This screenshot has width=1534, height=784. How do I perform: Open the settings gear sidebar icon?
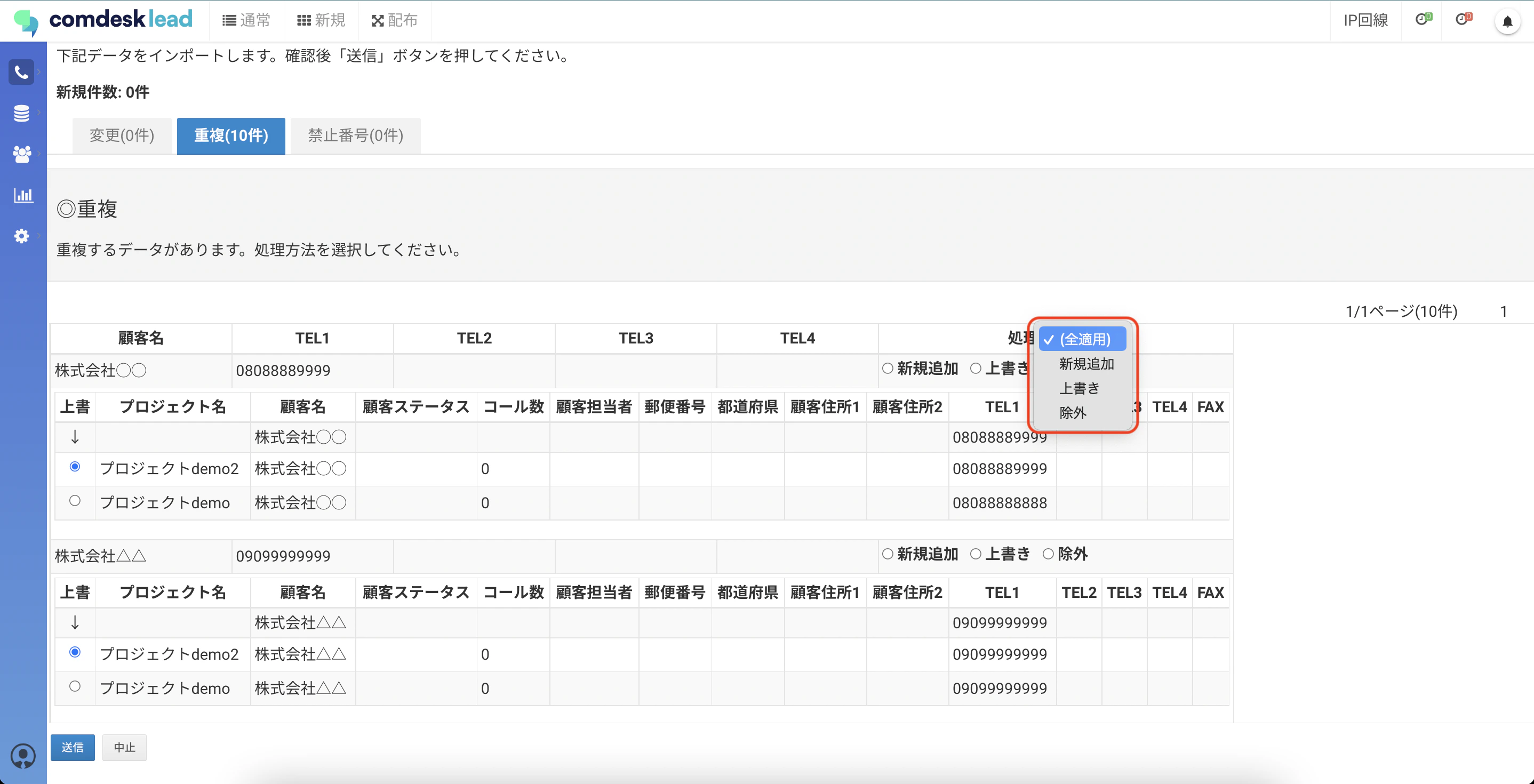point(21,236)
